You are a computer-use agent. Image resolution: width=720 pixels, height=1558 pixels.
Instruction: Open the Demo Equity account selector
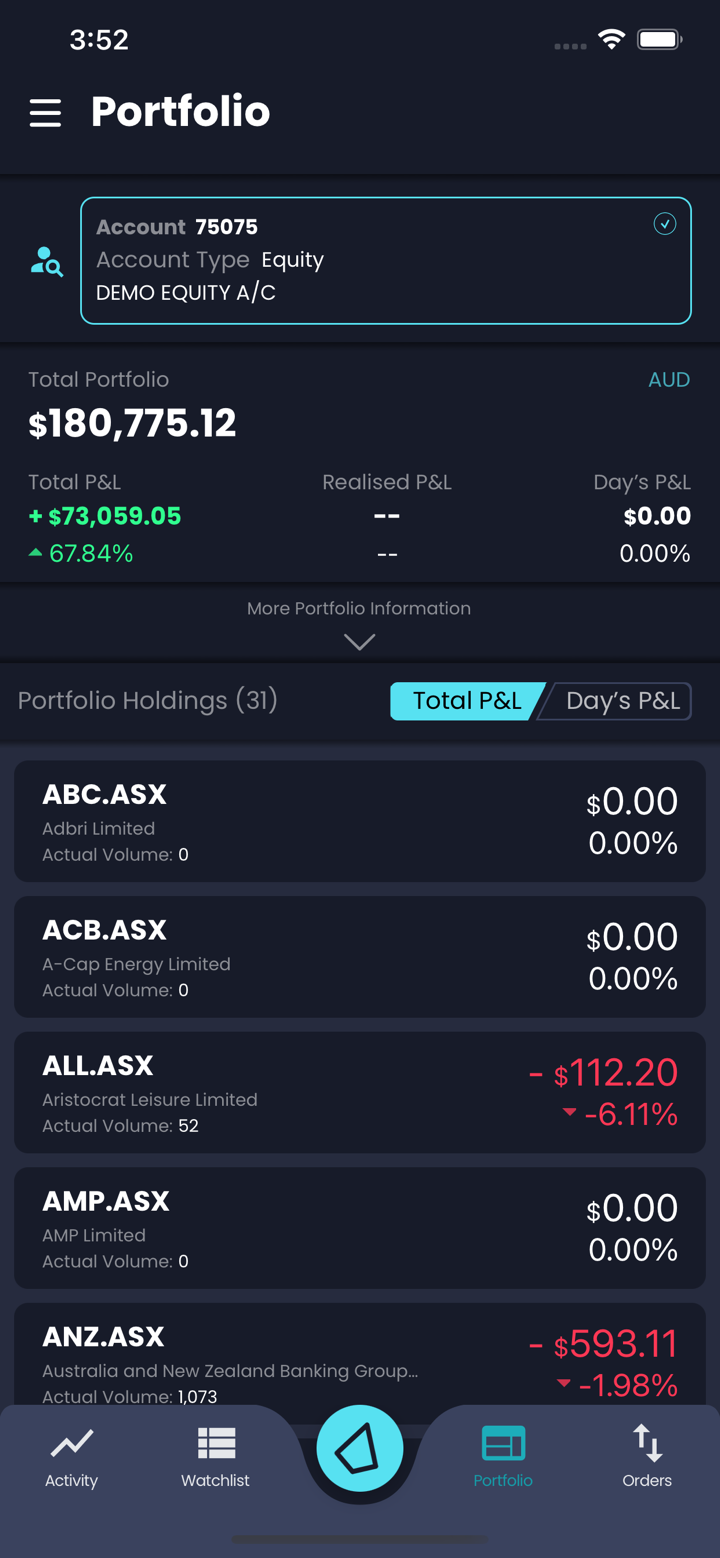tap(385, 261)
